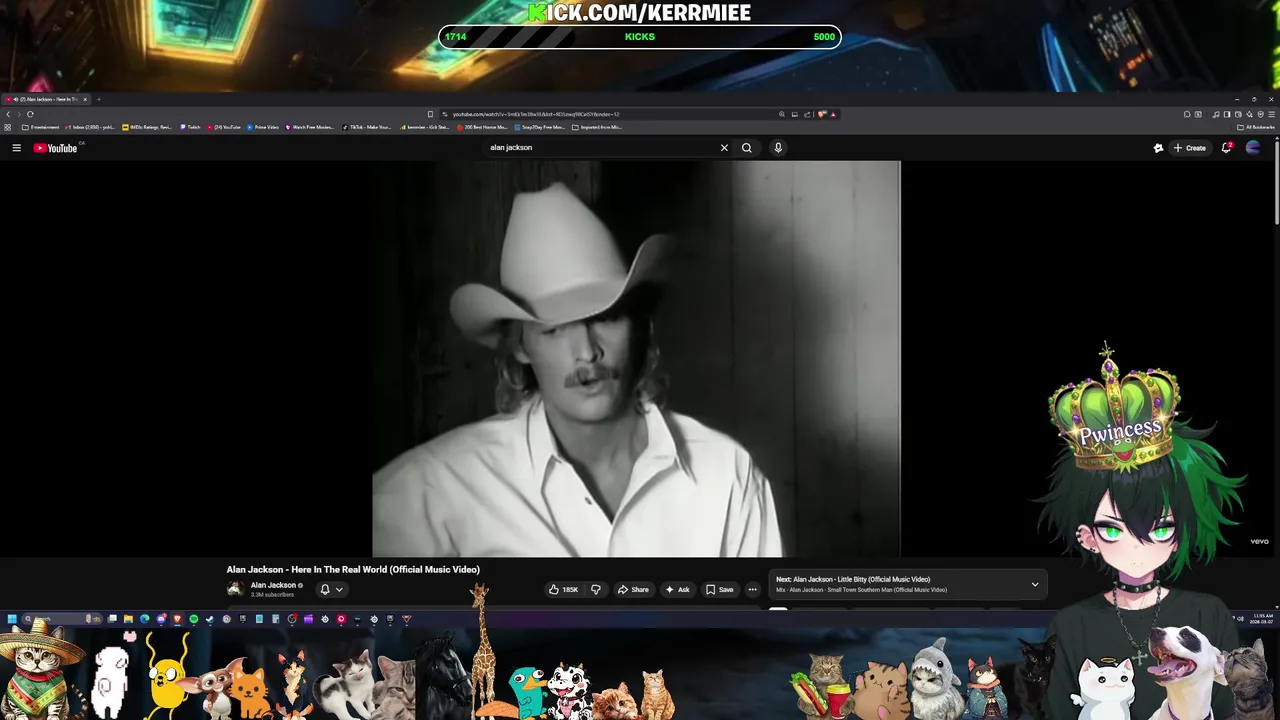Click the Windows taskbar search box
Image resolution: width=1280 pixels, height=720 pixels.
[x=62, y=619]
